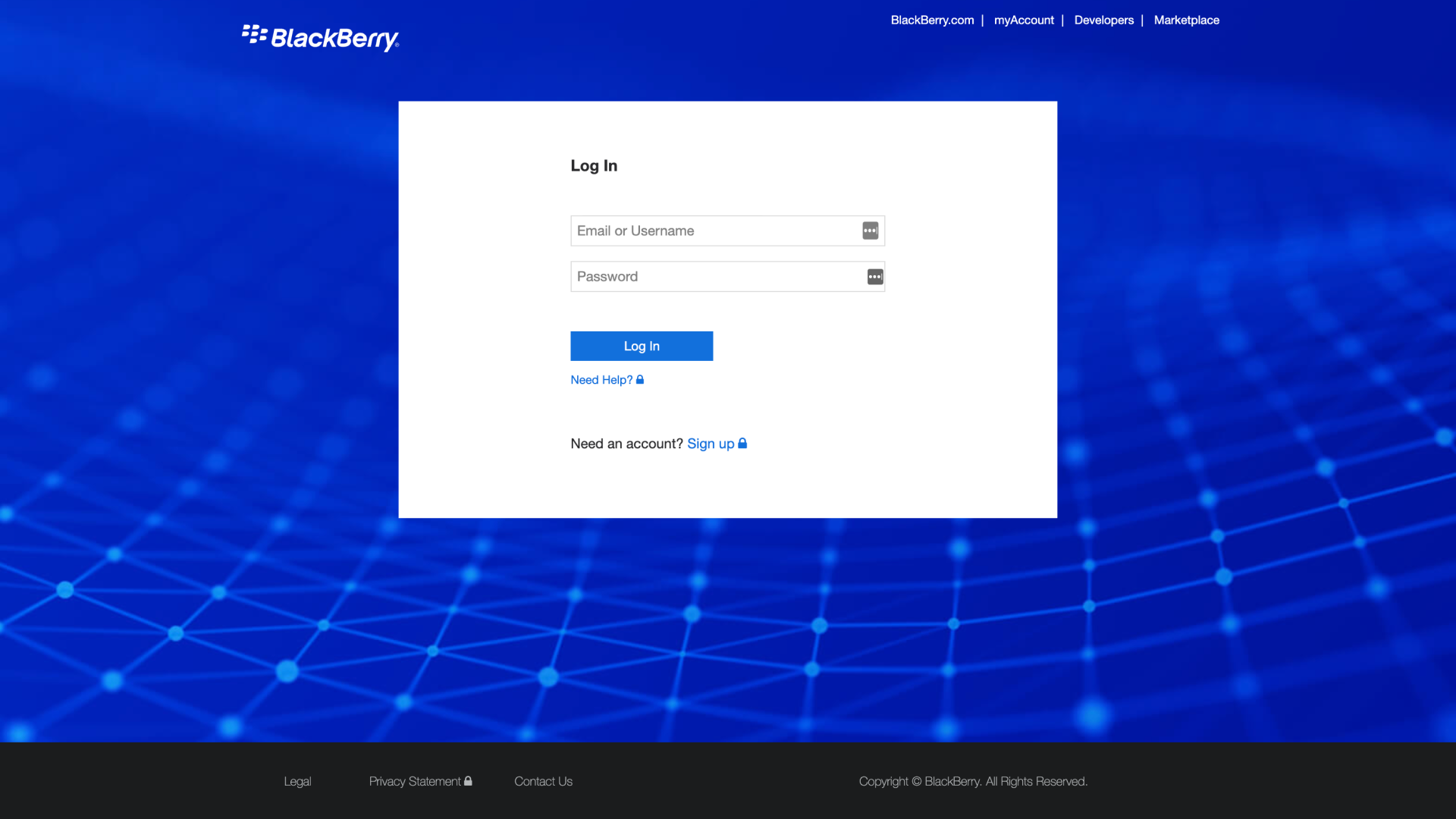Click the BlackBerry grid logo icon
The width and height of the screenshot is (1456, 819).
pyautogui.click(x=253, y=35)
